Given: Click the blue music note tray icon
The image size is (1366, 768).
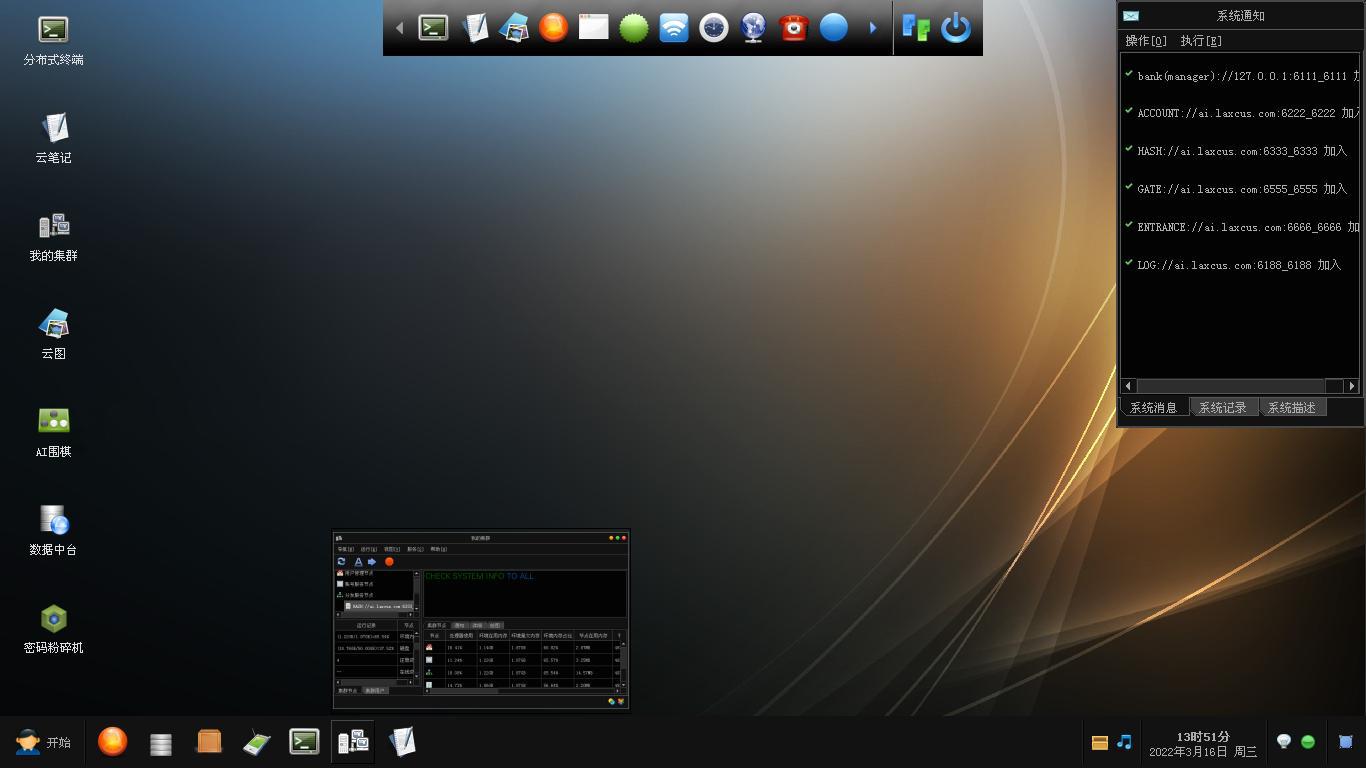Looking at the screenshot, I should (x=1124, y=742).
